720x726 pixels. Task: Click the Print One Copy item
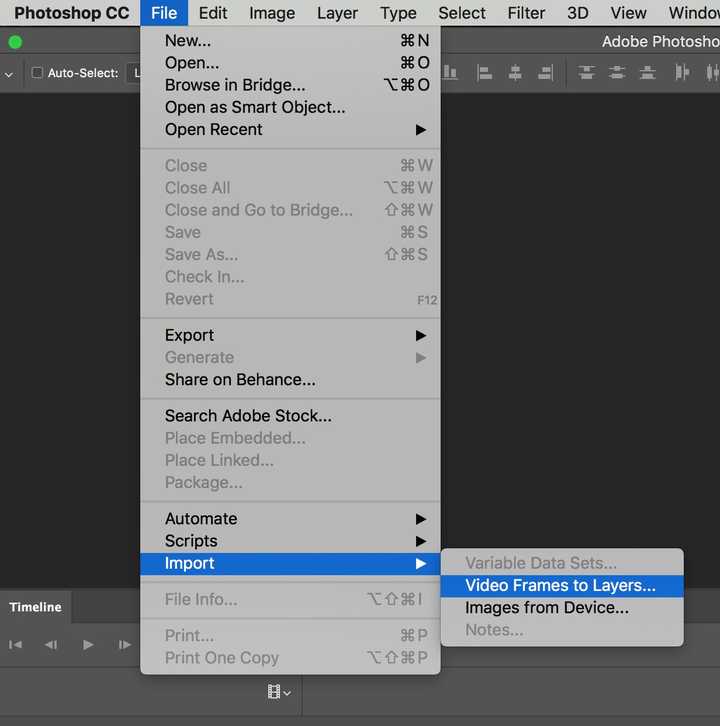[290, 657]
